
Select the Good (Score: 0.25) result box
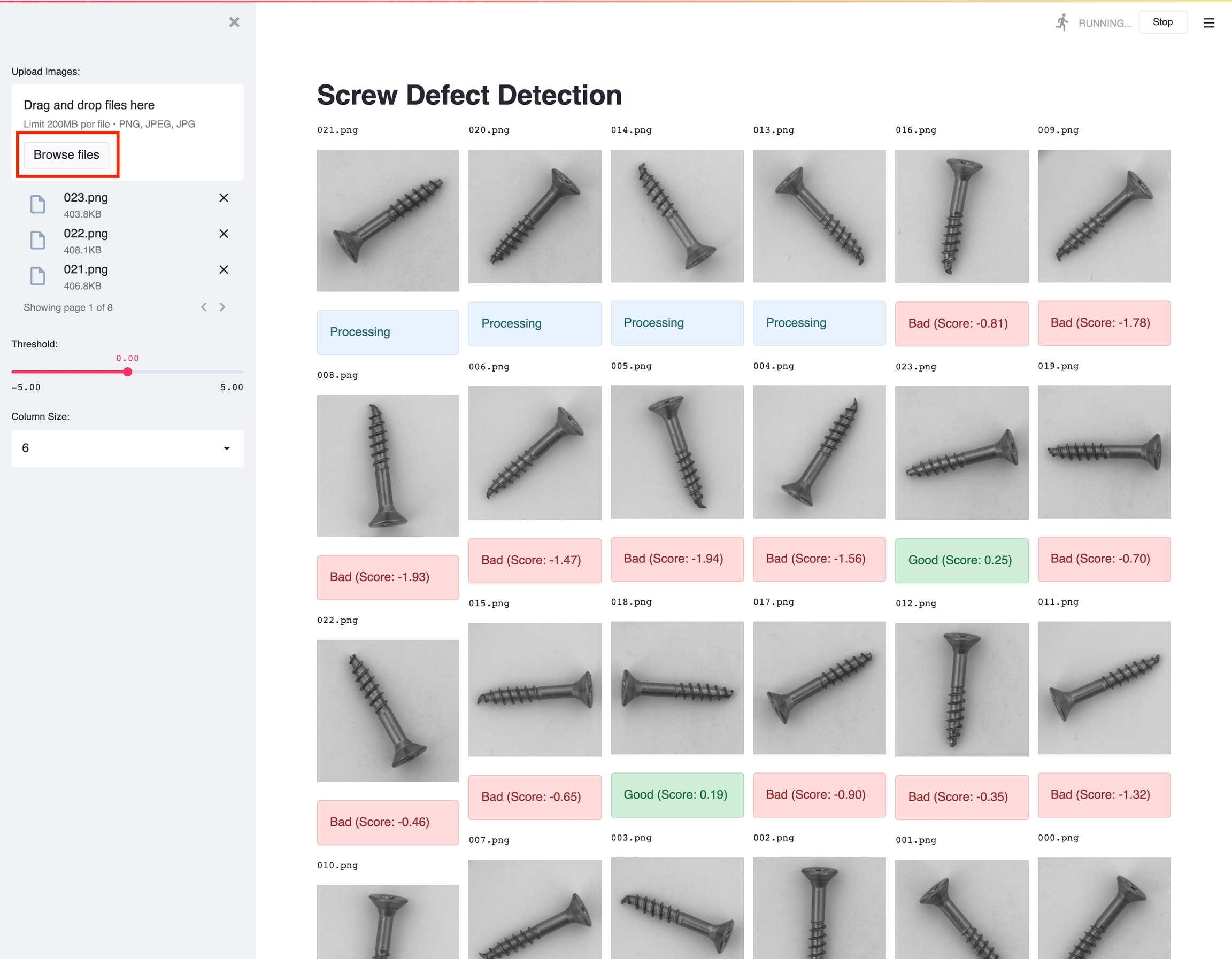pyautogui.click(x=961, y=560)
